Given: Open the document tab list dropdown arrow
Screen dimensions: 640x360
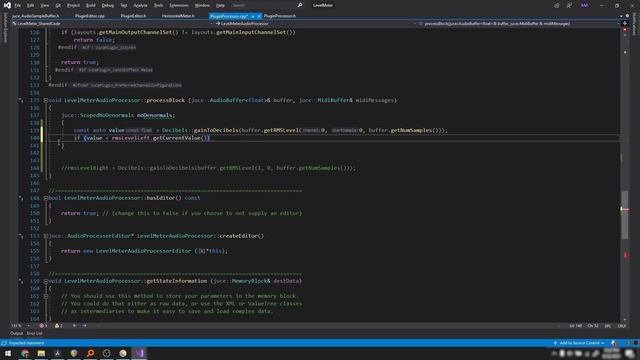Looking at the screenshot, I should point(621,16).
